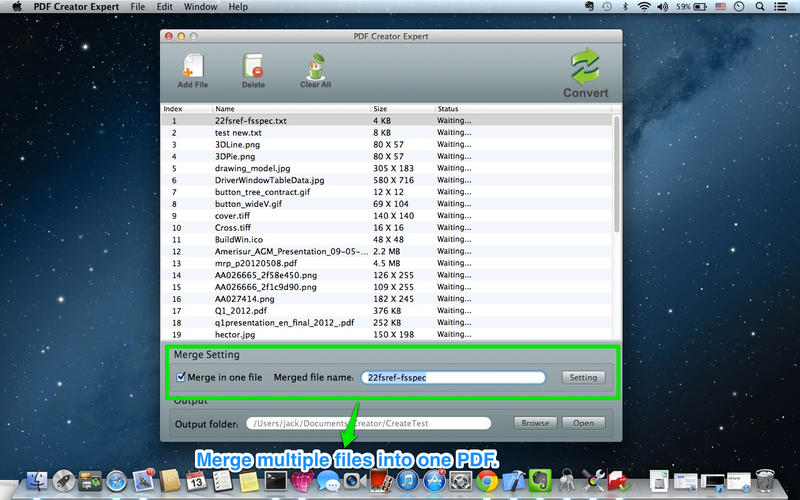Click the Wi-Fi menu bar icon
800x500 pixels.
[x=644, y=7]
